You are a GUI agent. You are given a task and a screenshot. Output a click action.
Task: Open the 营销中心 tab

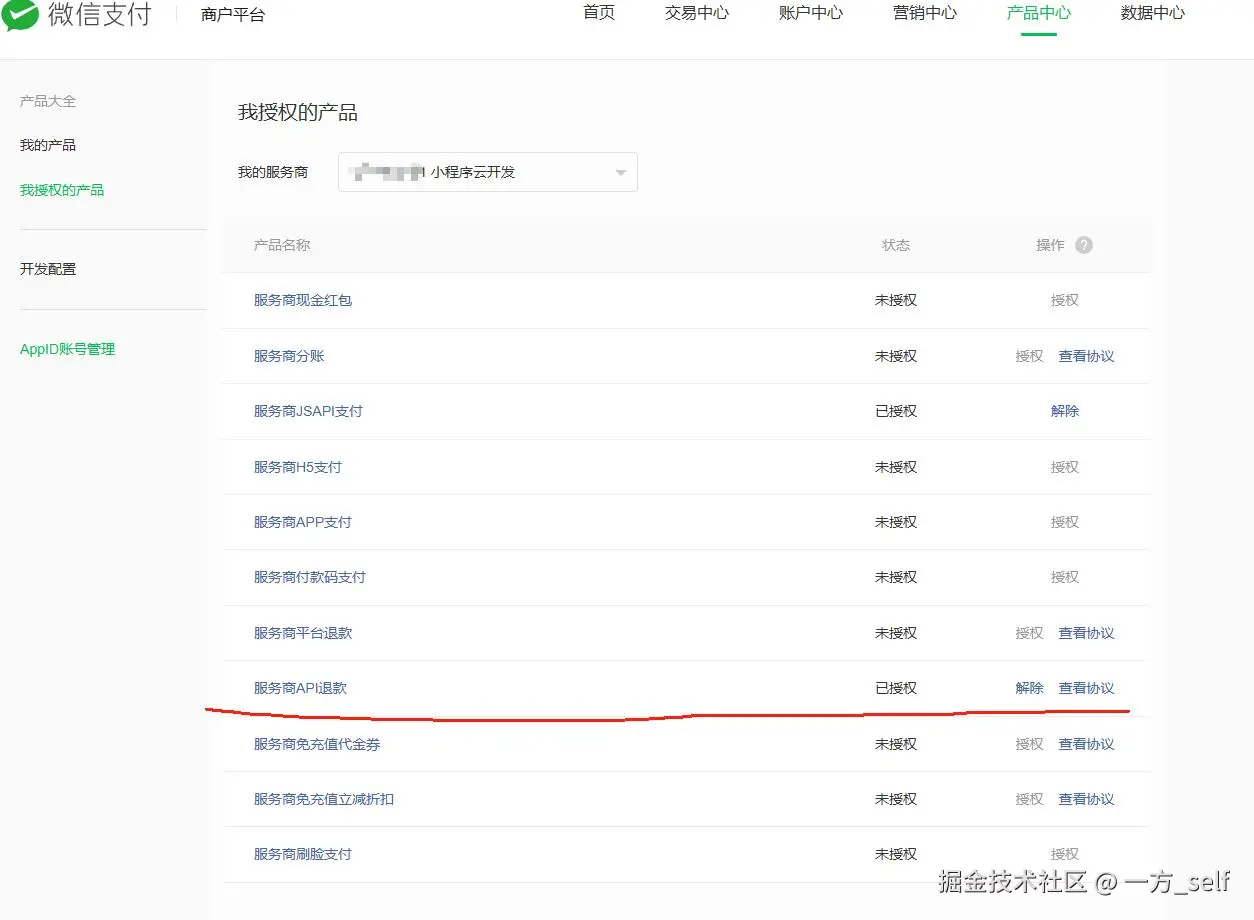click(925, 13)
